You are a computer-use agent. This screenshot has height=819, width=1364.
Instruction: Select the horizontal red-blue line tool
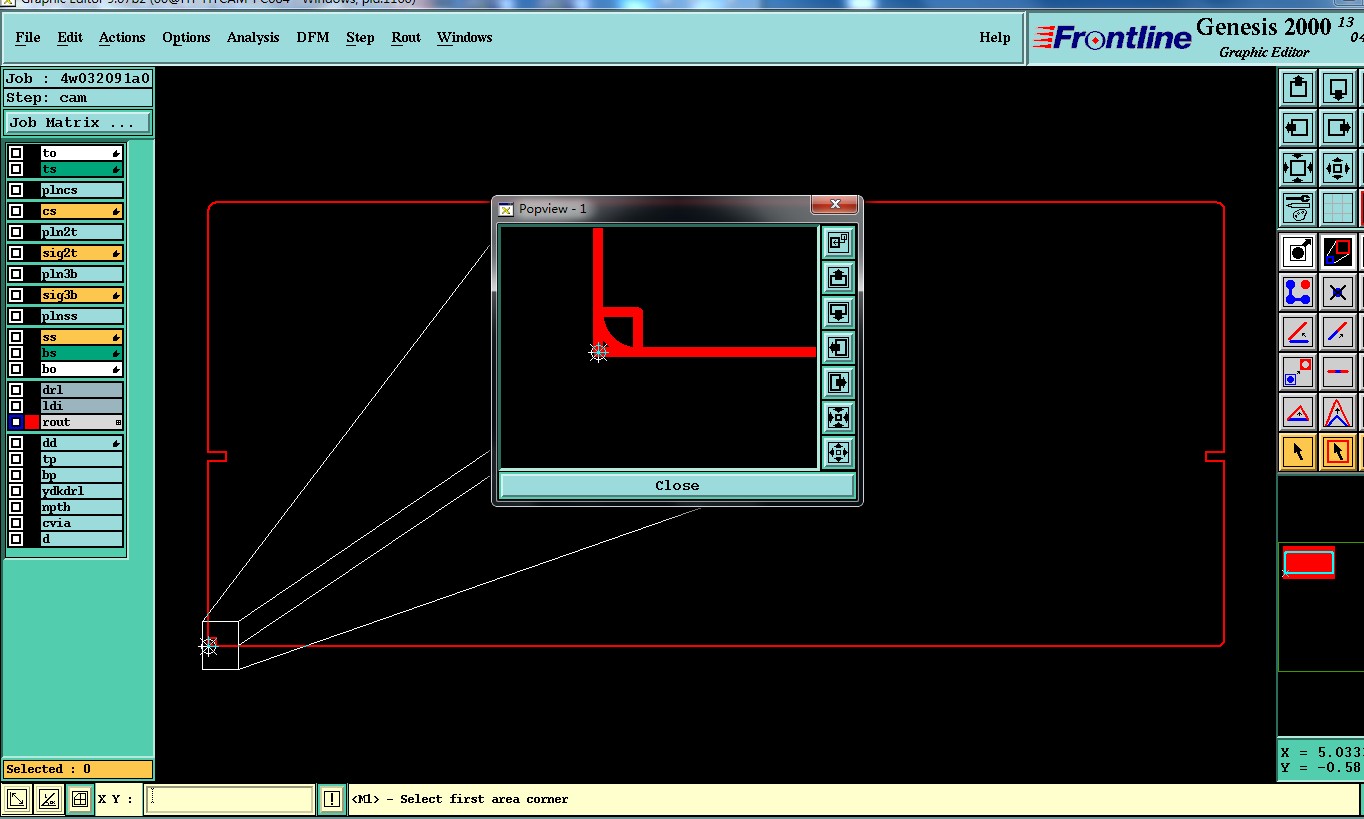click(x=1338, y=372)
